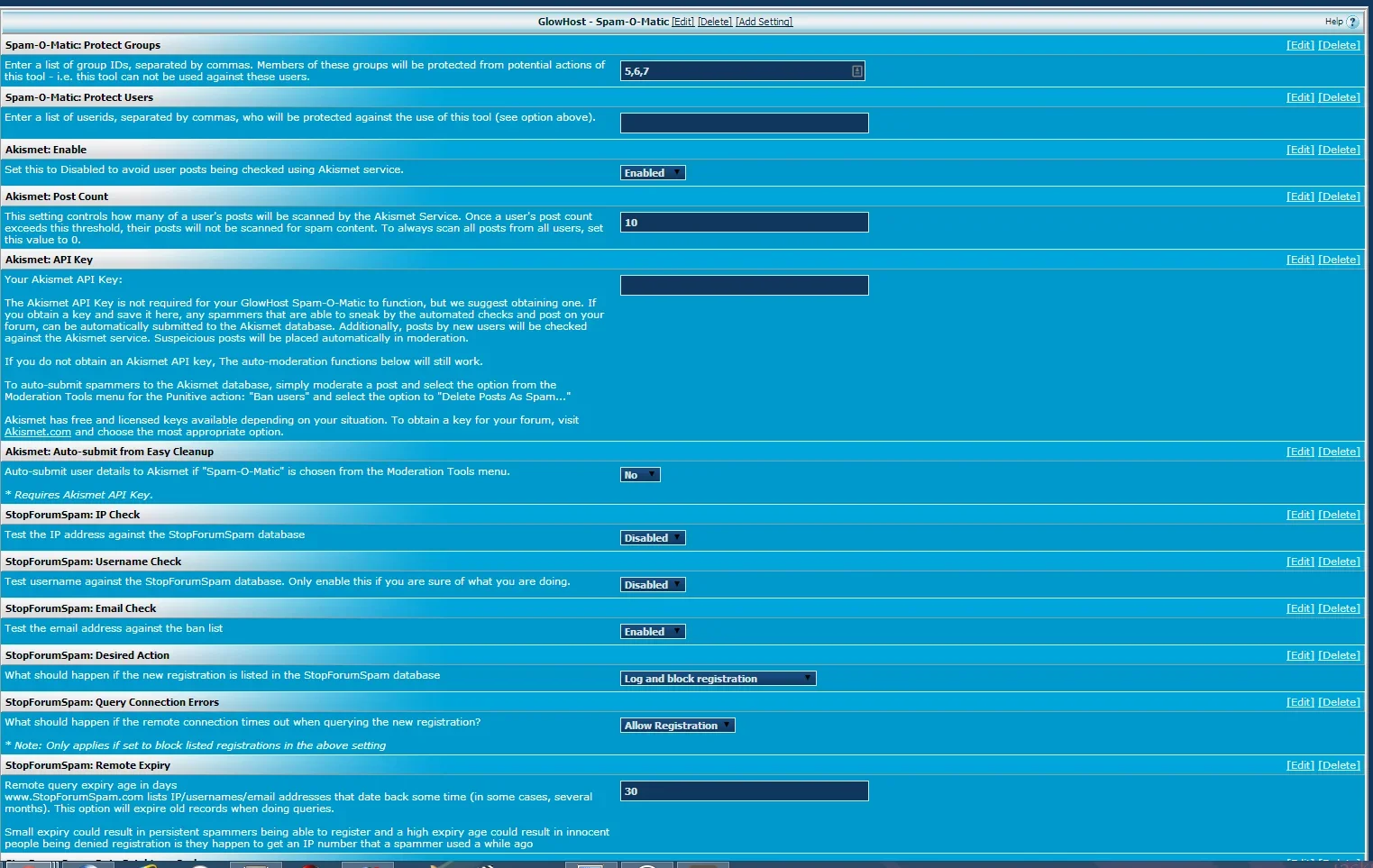Screen dimensions: 1373x868
Task: Focus the Akismet Post Count field
Action: [x=745, y=223]
